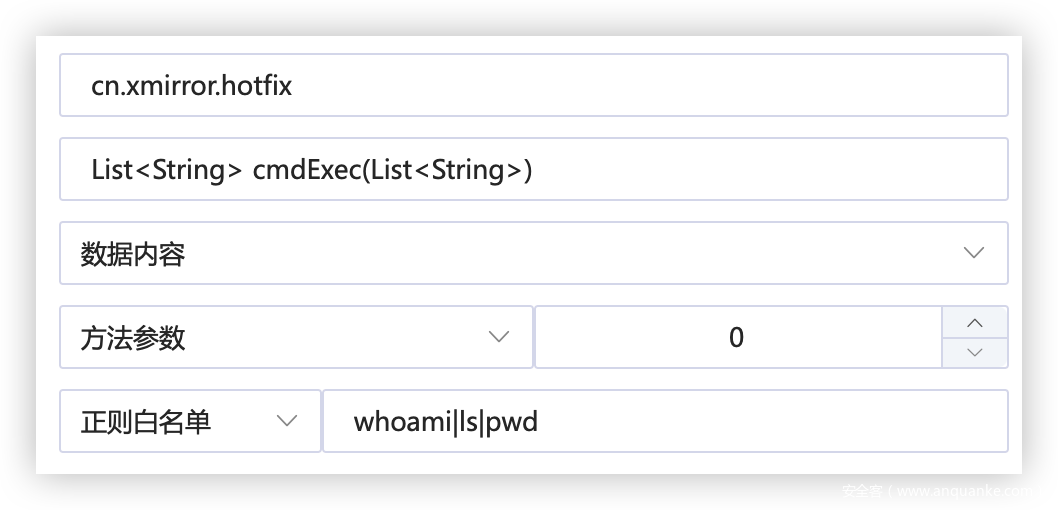
Task: Click the word whoami in the regex field
Action: point(402,423)
